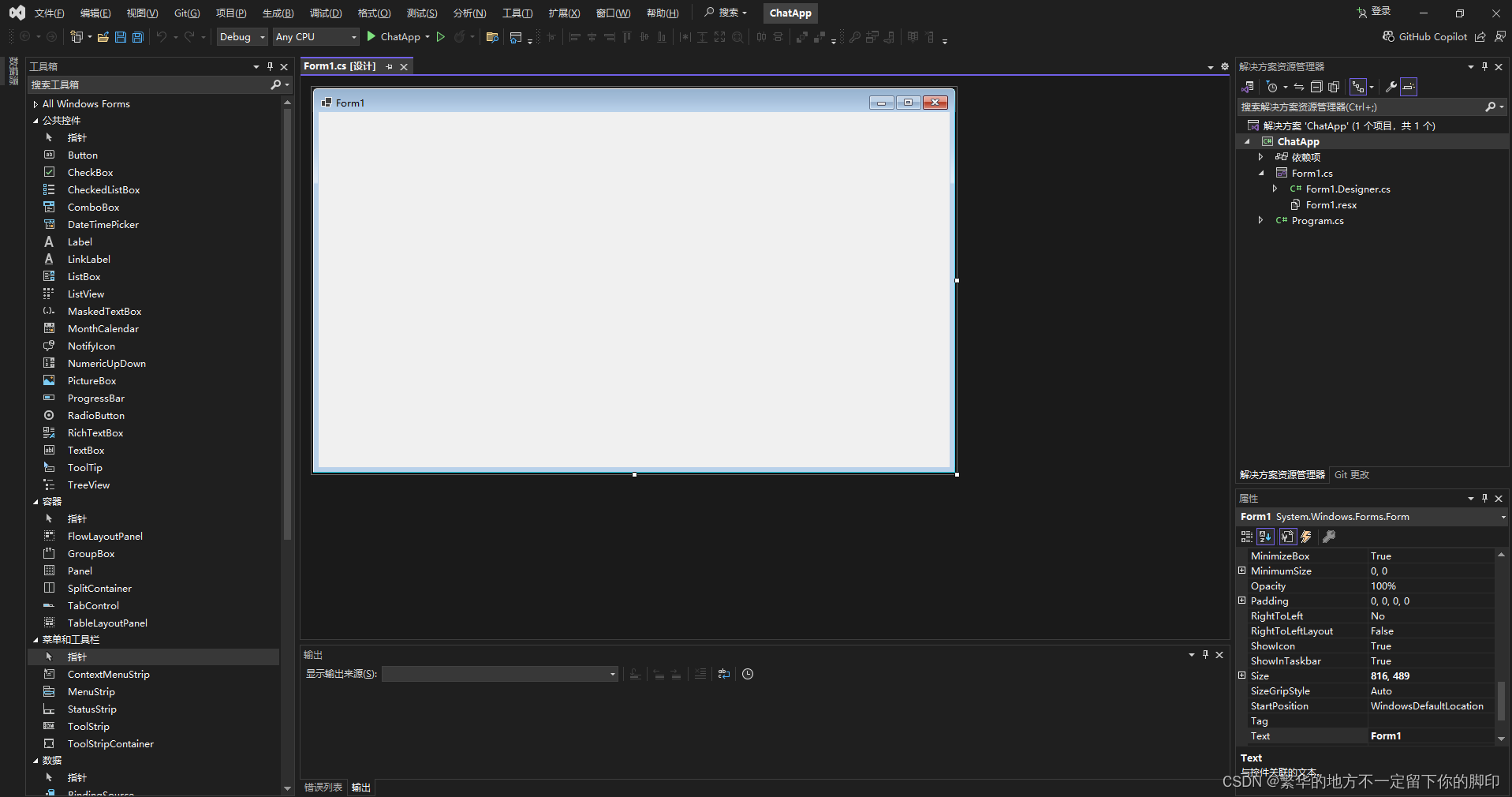Start debugging with green ChatApp play button

tap(371, 36)
